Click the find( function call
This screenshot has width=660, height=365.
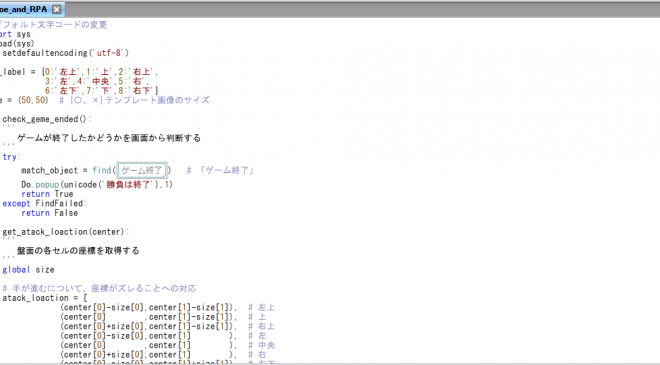tap(104, 170)
